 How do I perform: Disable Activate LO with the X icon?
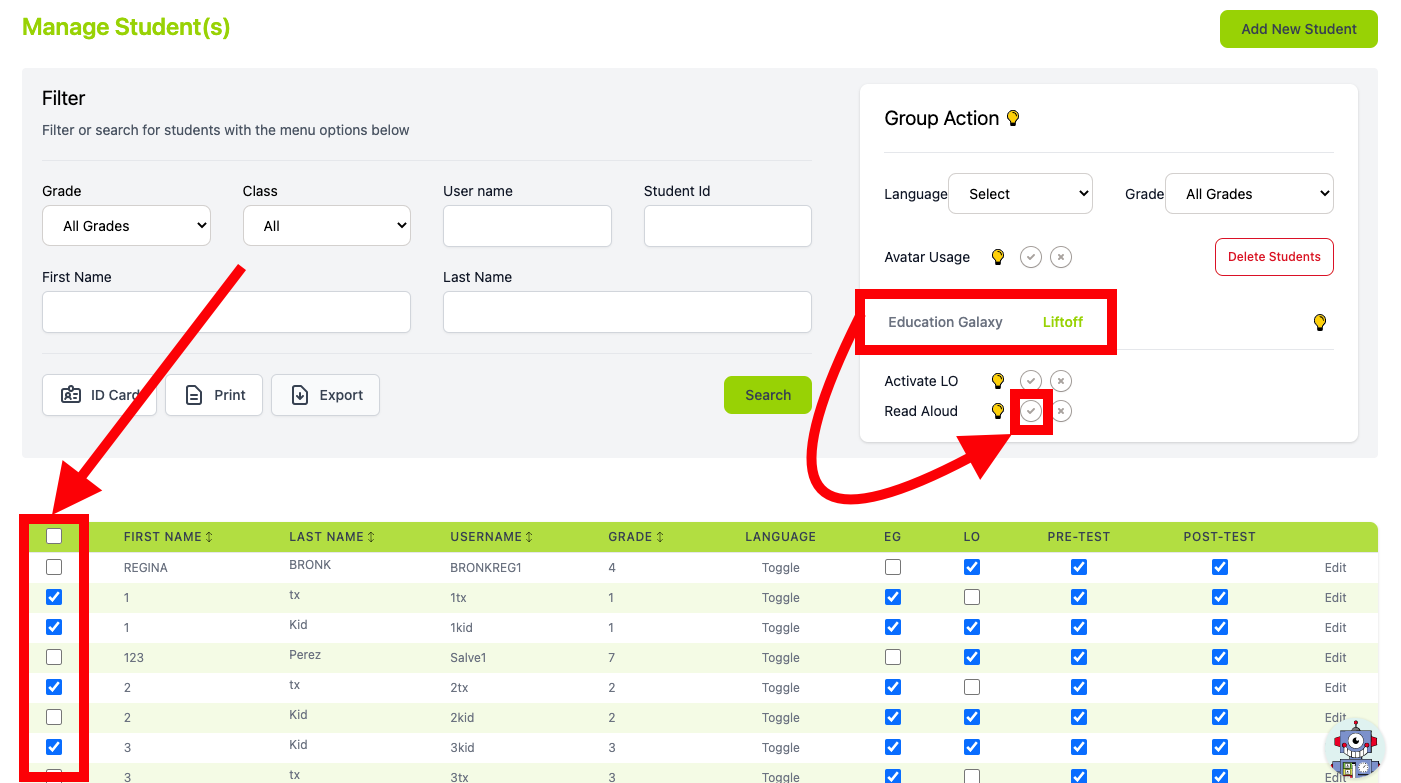(1061, 381)
